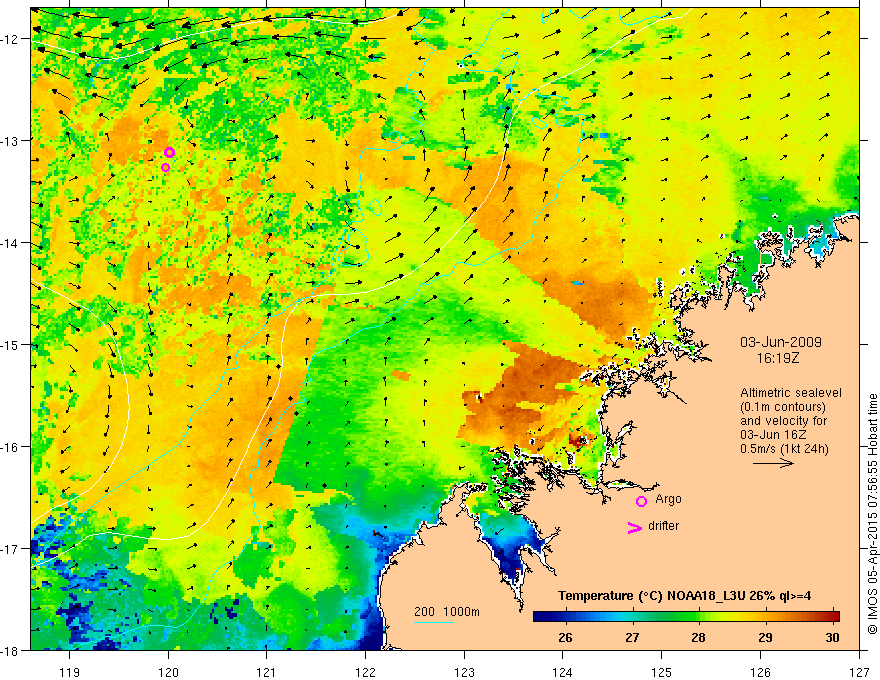Click the '16:19Z' time text
Image resolution: width=880 pixels, height=680 pixels.
[778, 358]
